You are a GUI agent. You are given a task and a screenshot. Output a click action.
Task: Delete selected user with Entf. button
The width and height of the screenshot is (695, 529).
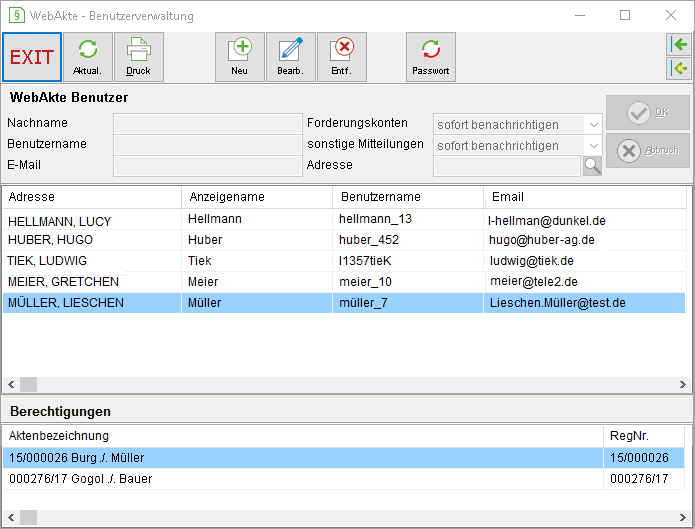tap(342, 57)
